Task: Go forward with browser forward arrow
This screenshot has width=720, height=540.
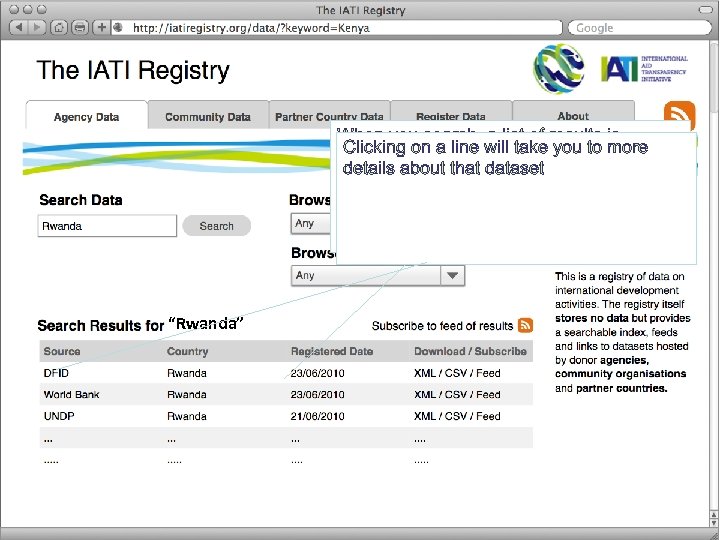Action: point(36,28)
